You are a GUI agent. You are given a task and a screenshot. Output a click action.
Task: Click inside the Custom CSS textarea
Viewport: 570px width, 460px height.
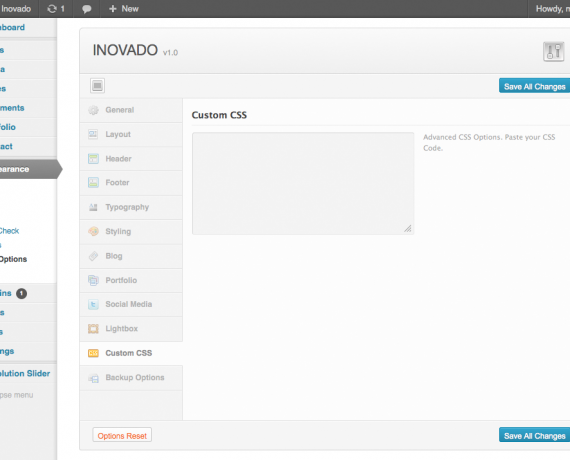303,183
